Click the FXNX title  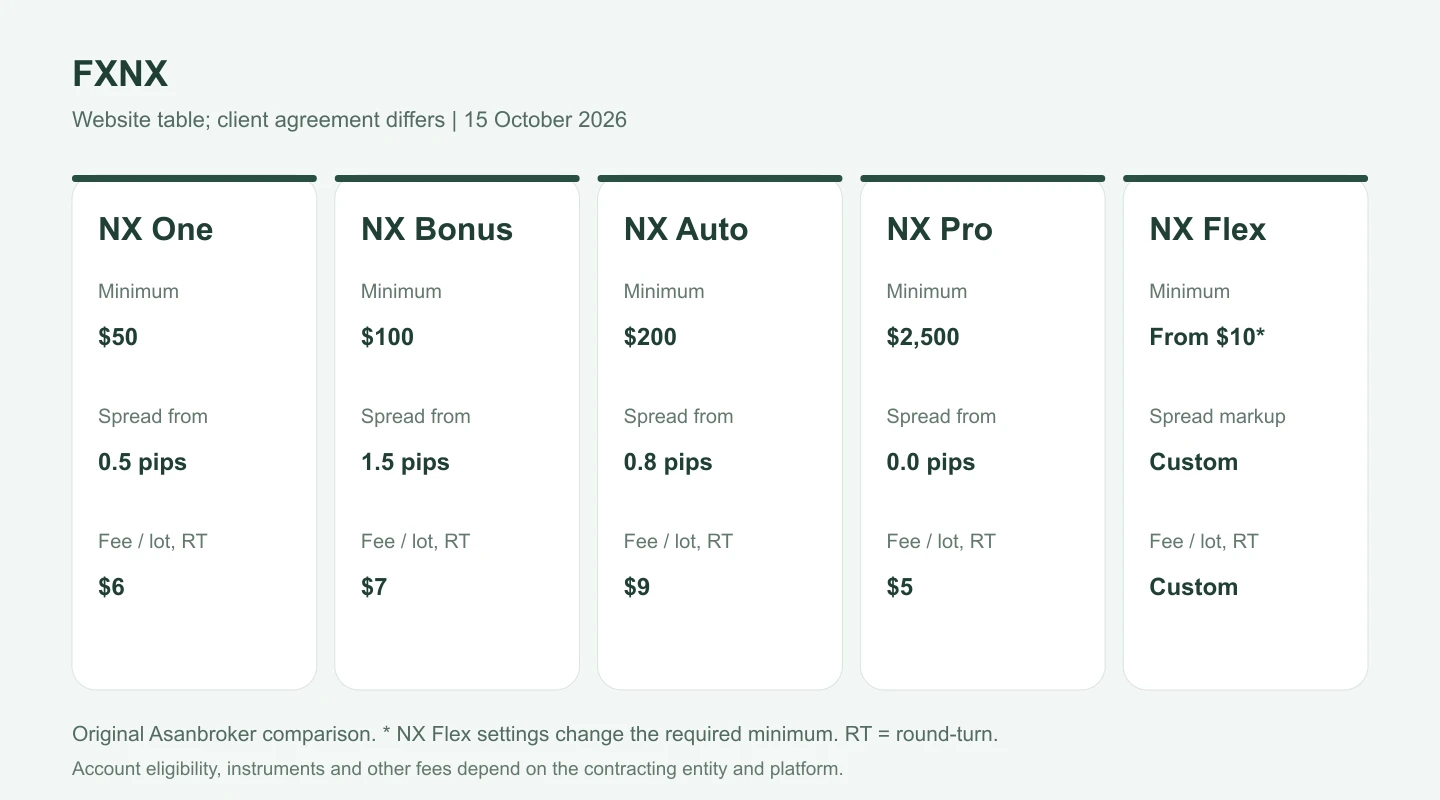(120, 74)
